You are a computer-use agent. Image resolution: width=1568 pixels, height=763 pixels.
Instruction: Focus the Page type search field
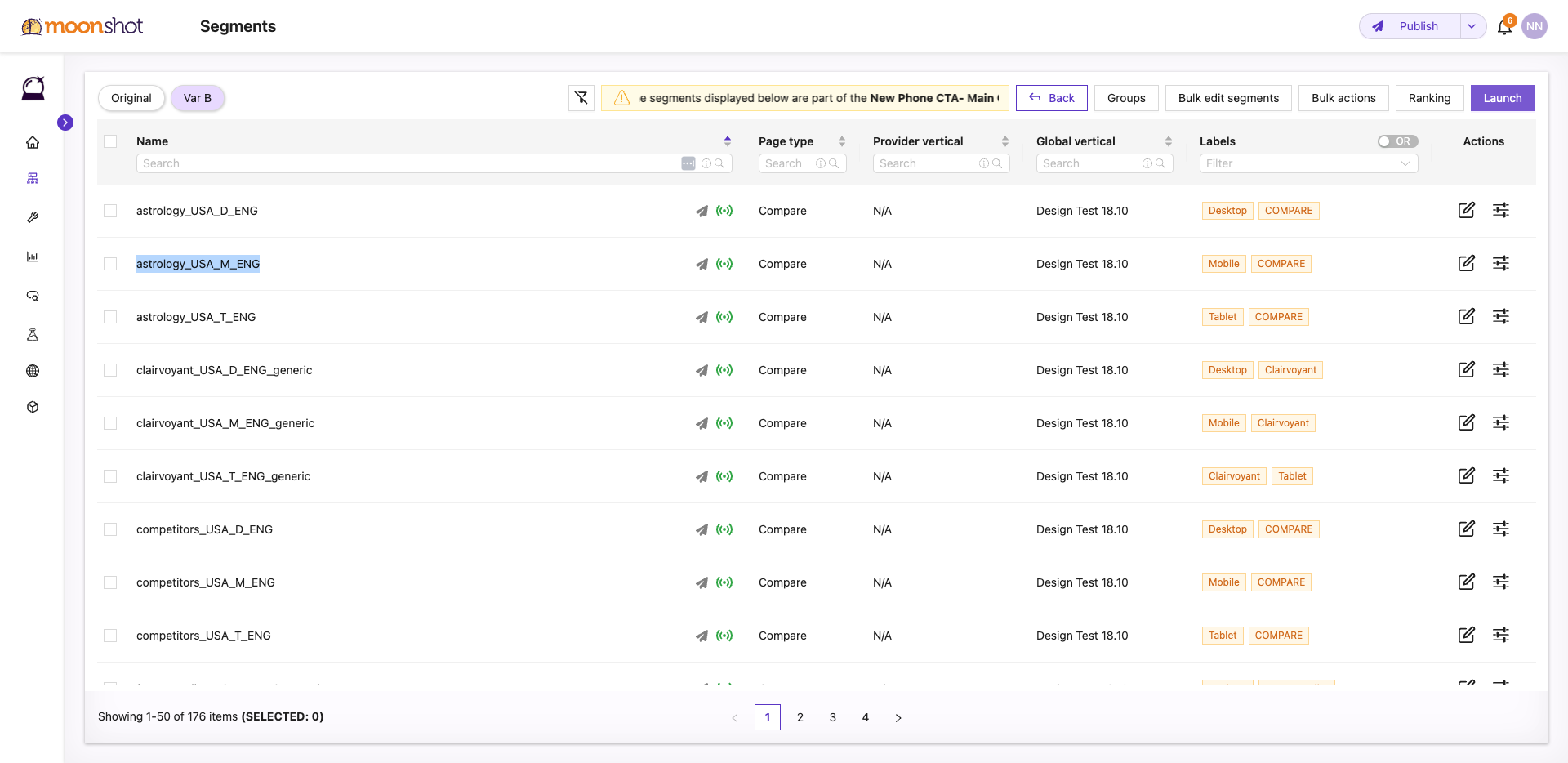[x=802, y=163]
